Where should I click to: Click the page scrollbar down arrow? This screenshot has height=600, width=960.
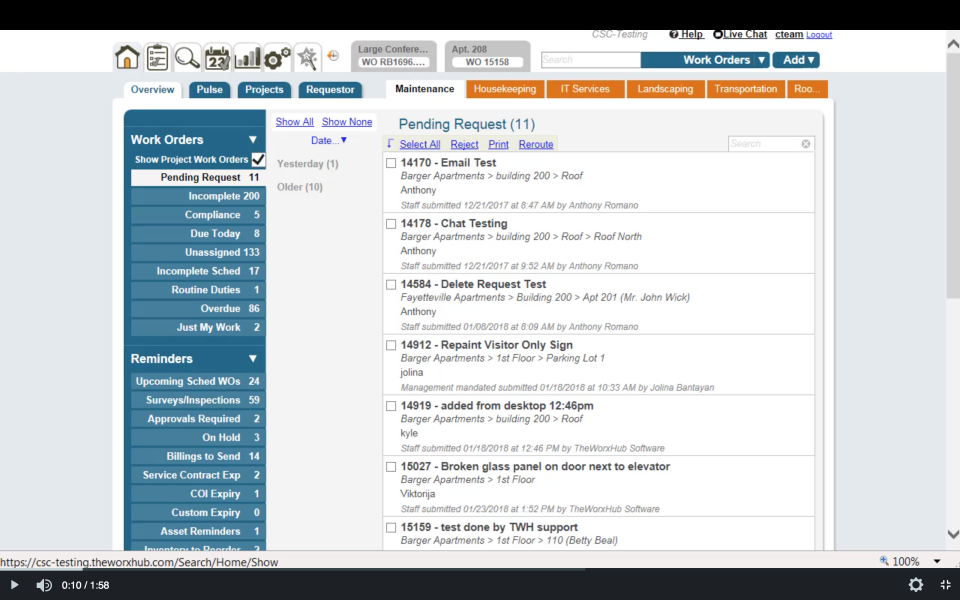(953, 534)
